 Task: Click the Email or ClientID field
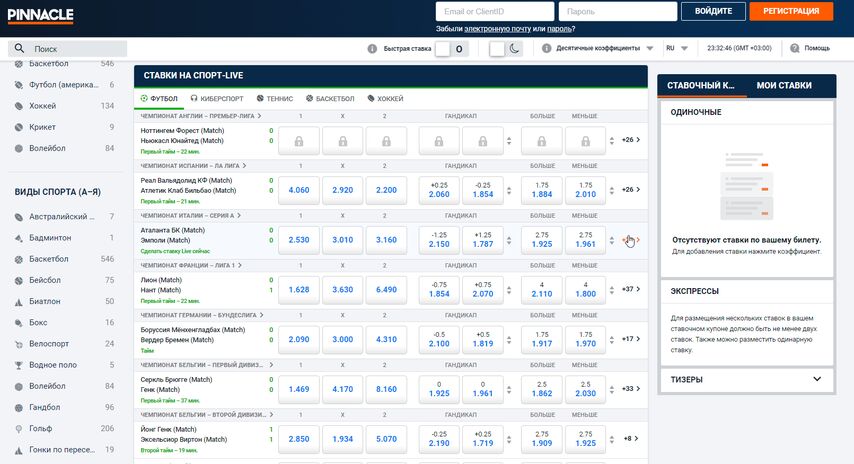(495, 11)
